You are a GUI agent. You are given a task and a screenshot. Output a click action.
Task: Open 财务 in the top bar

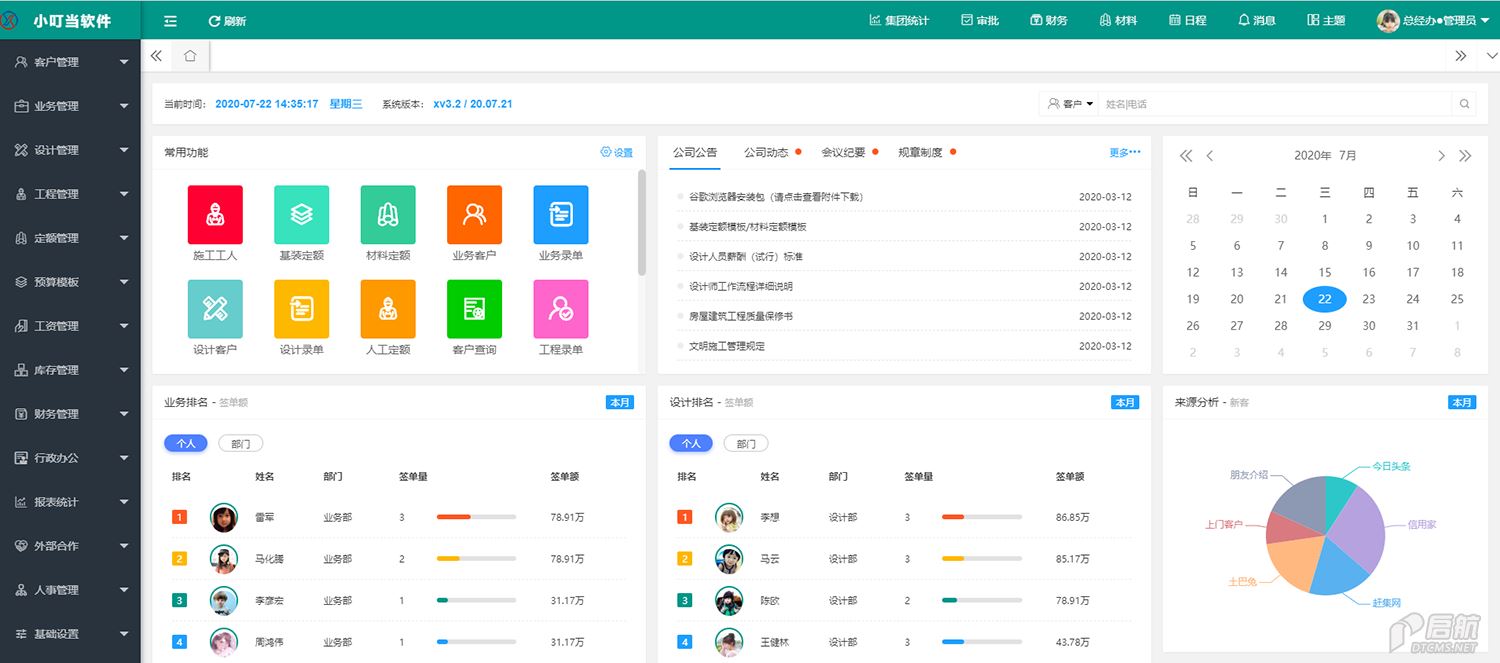(1049, 21)
